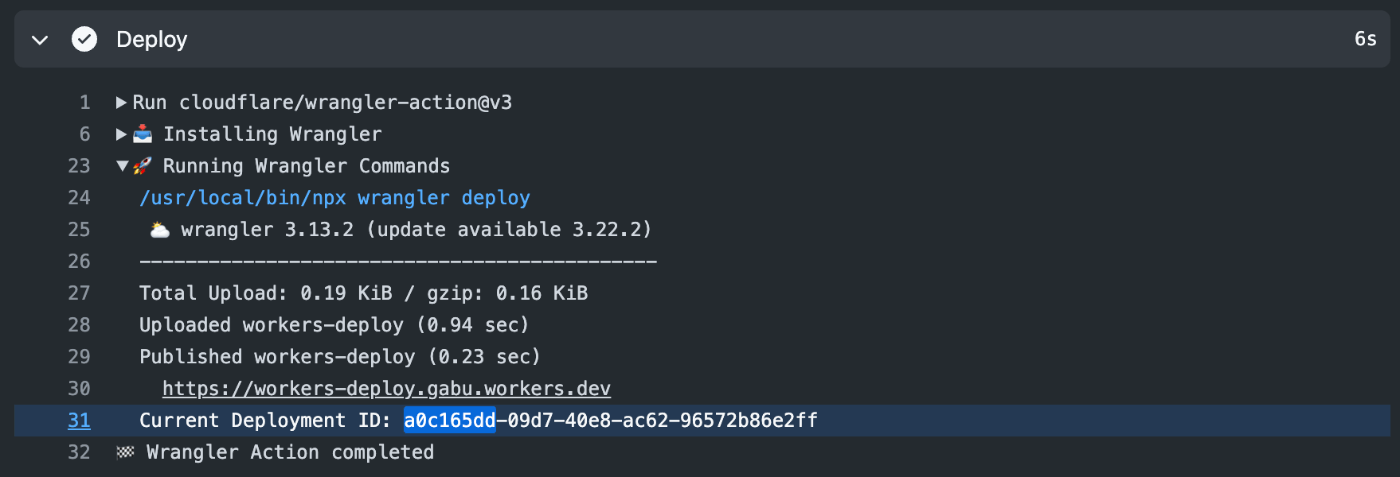This screenshot has height=477, width=1400.
Task: Click the npx wrangler deploy command line
Action: [x=335, y=198]
